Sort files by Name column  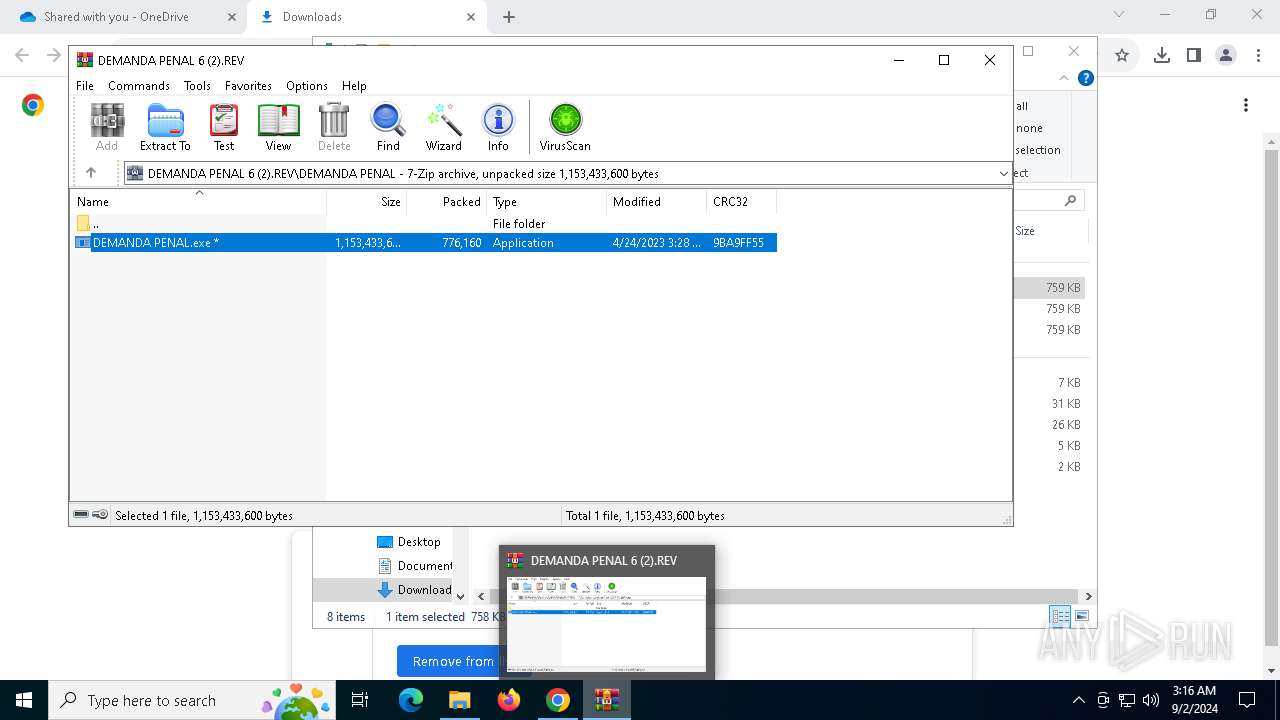198,202
